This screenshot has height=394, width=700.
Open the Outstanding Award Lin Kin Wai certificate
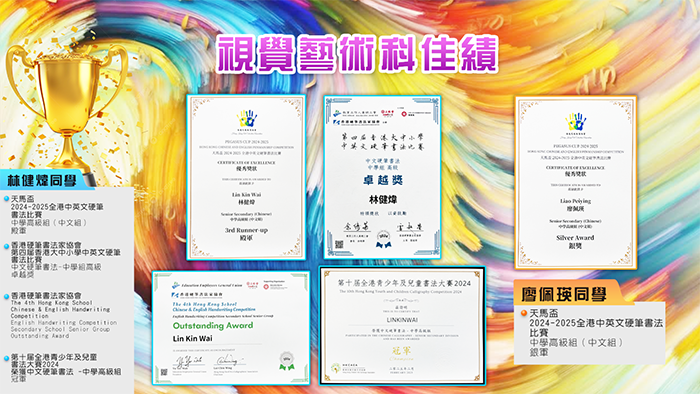click(231, 328)
